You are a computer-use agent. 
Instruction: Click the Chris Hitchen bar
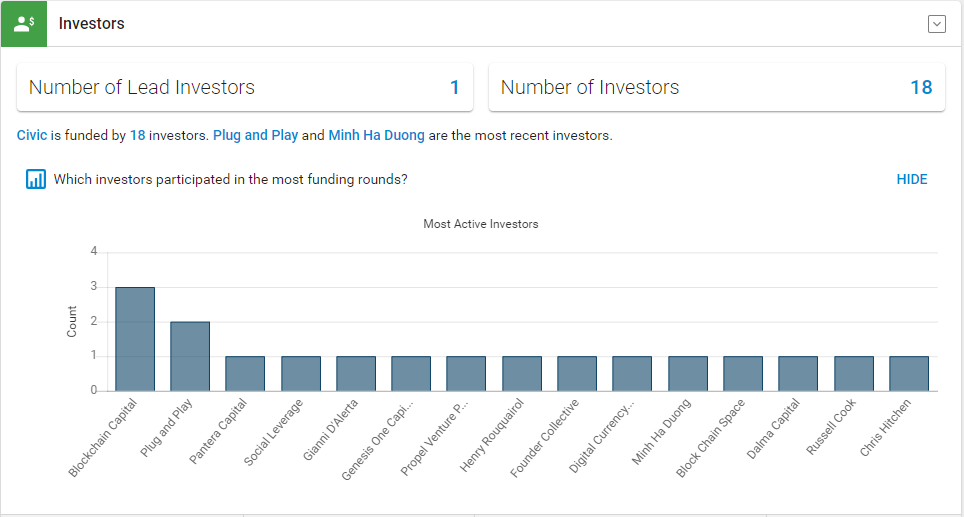pyautogui.click(x=909, y=373)
